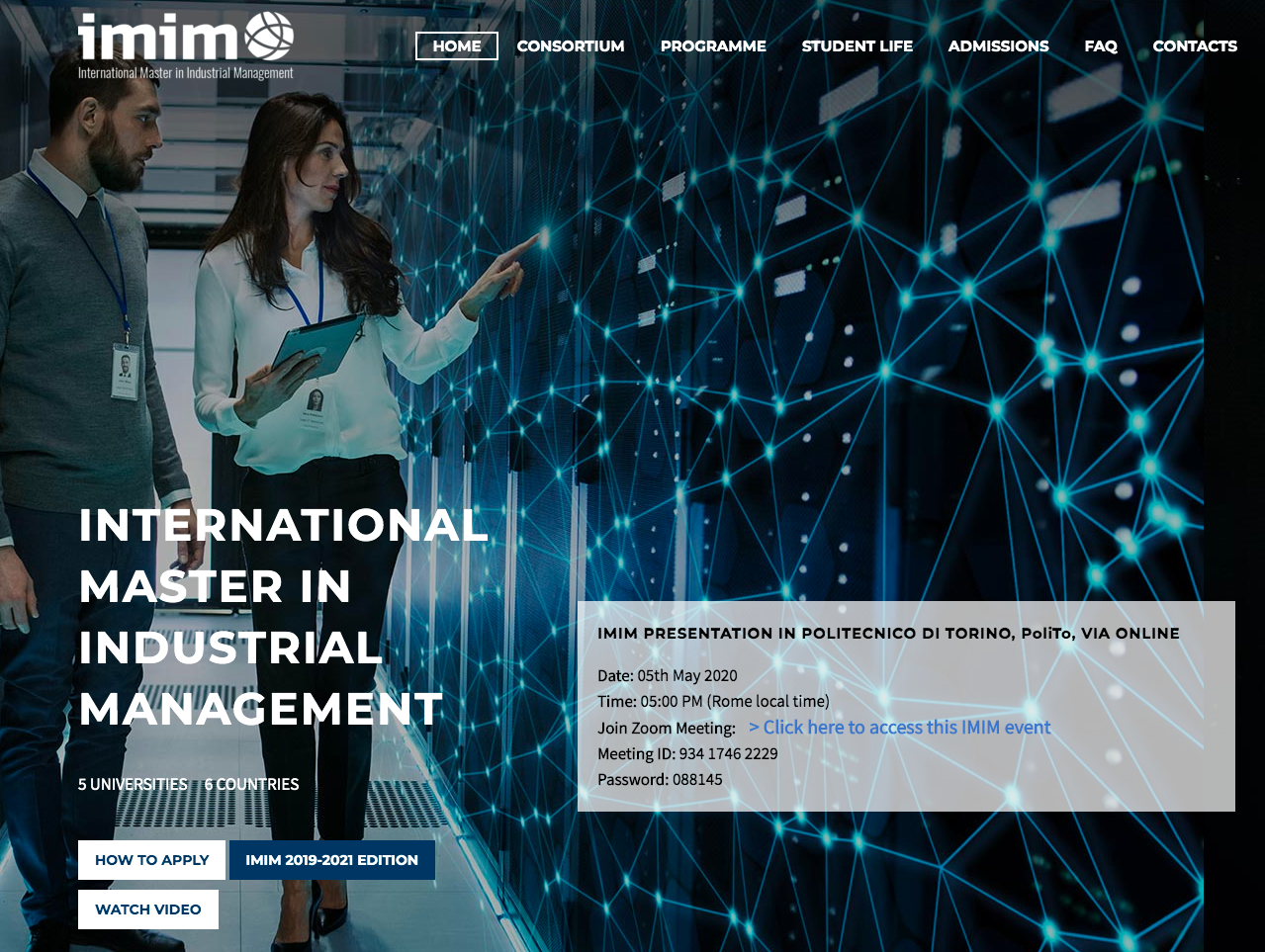Open the CONTACTS page
This screenshot has height=952, width=1265.
pos(1195,45)
